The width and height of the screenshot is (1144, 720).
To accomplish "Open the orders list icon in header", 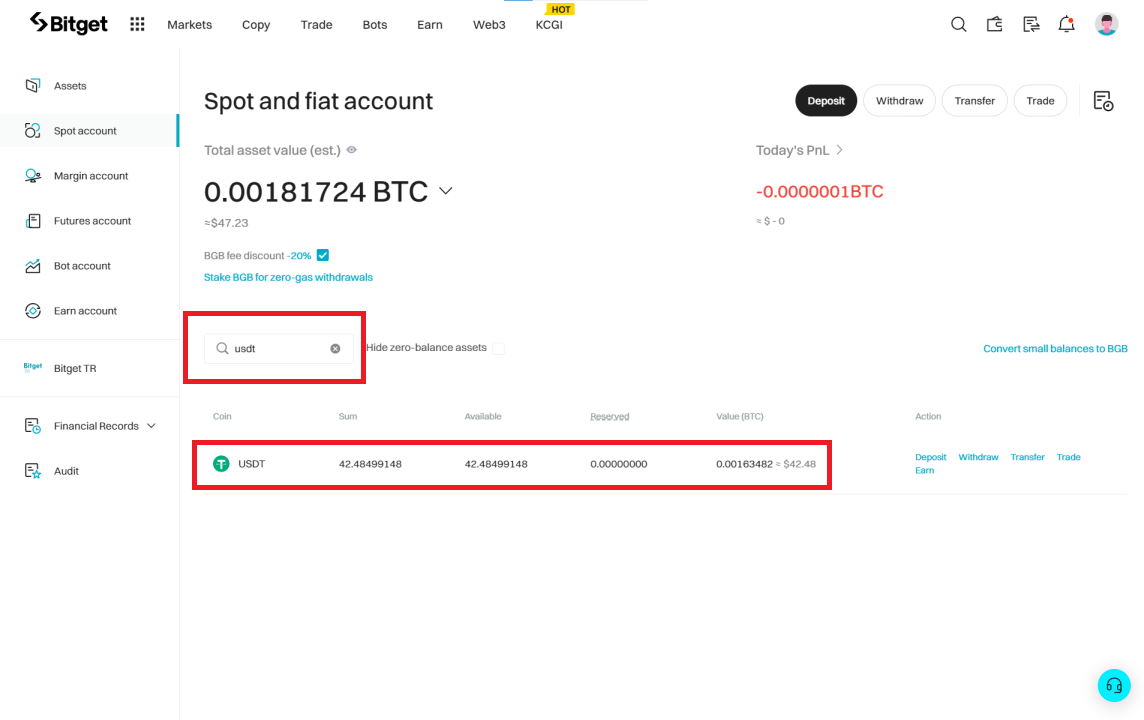I will [x=1031, y=24].
